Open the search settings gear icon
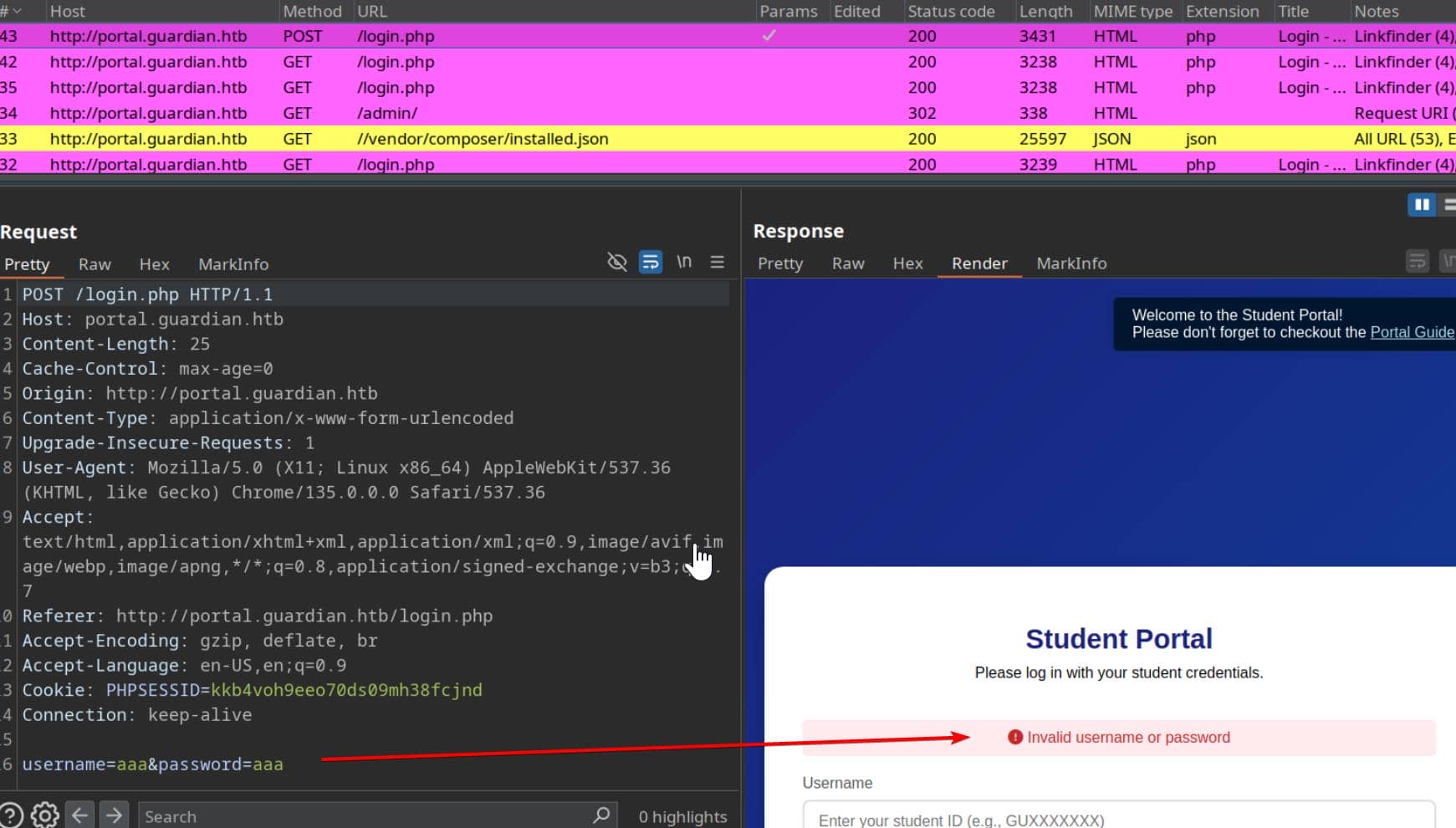 45,815
